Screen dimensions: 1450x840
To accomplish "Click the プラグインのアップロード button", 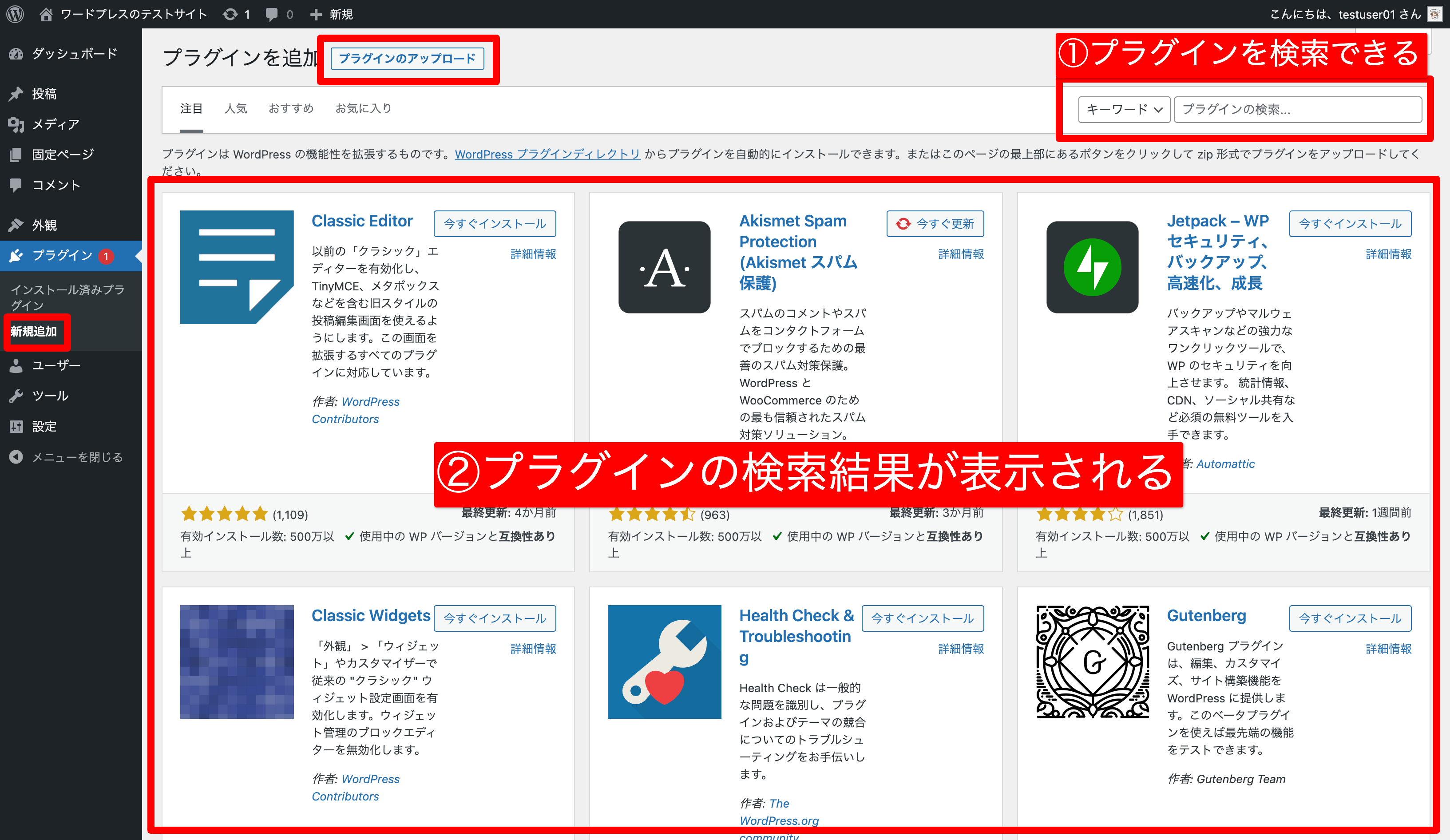I will 408,59.
